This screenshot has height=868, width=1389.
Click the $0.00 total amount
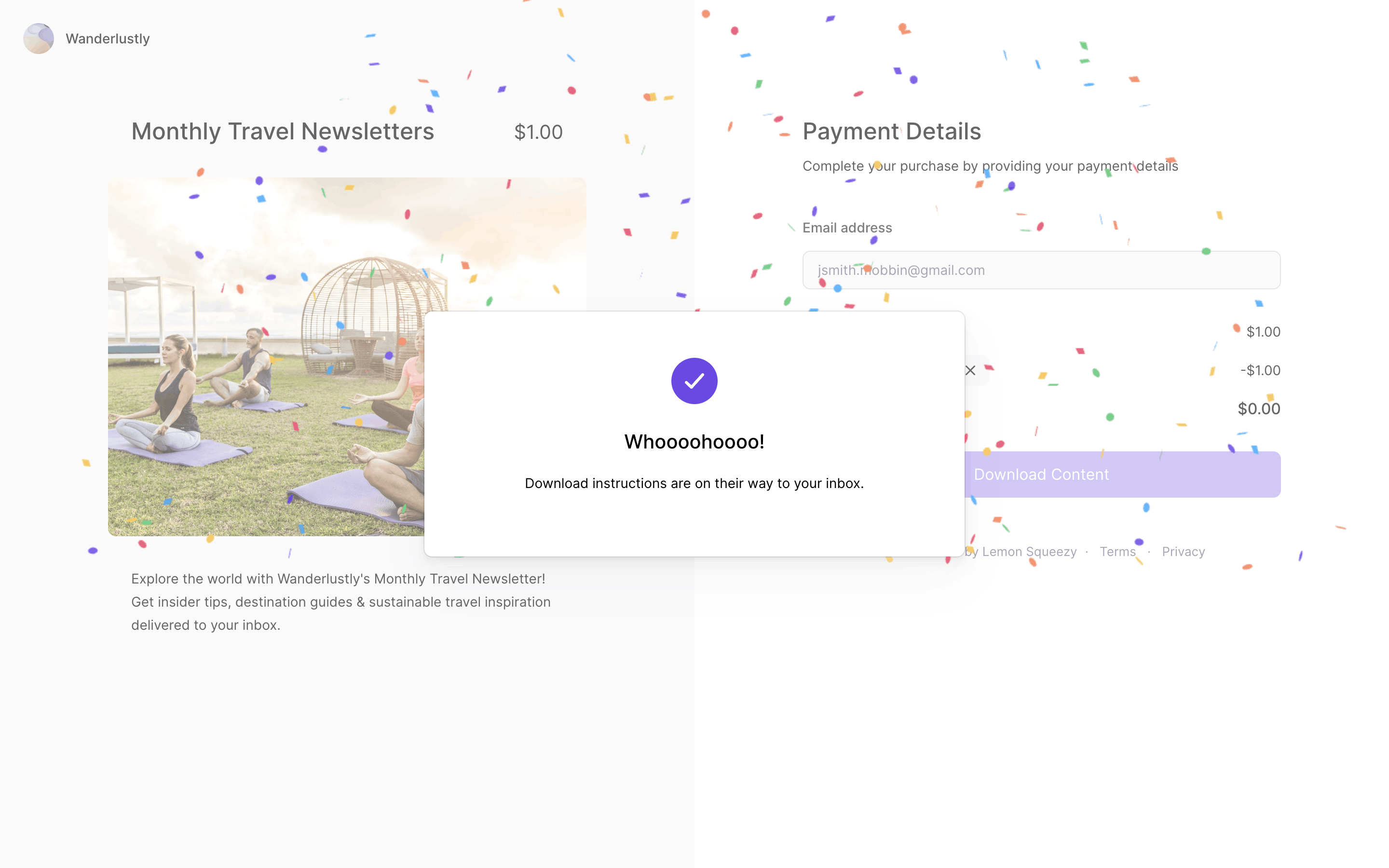1258,409
